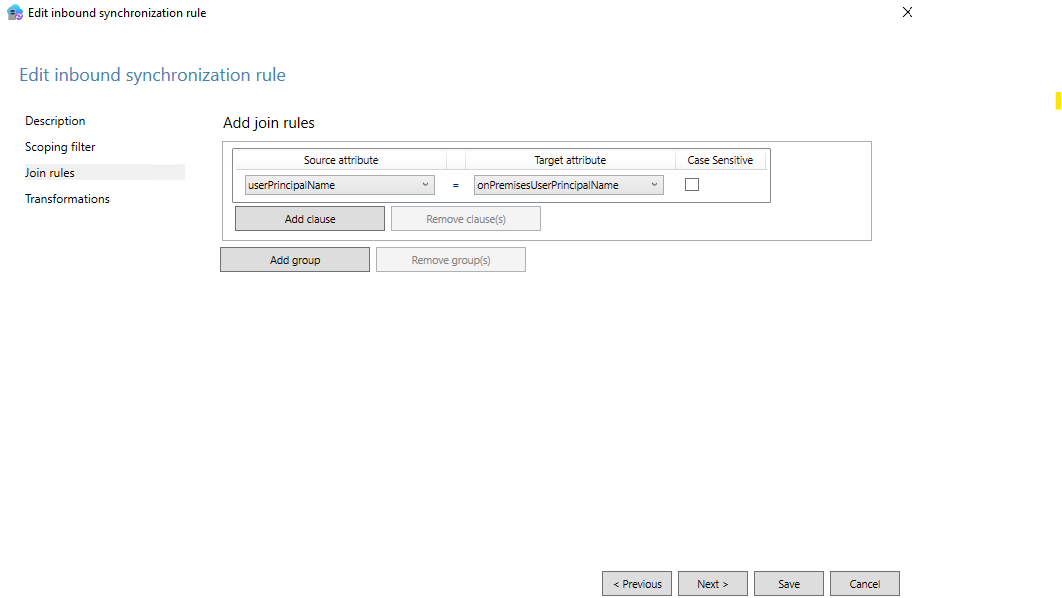The height and width of the screenshot is (598, 1062).
Task: Click the Add clause button
Action: click(x=309, y=217)
